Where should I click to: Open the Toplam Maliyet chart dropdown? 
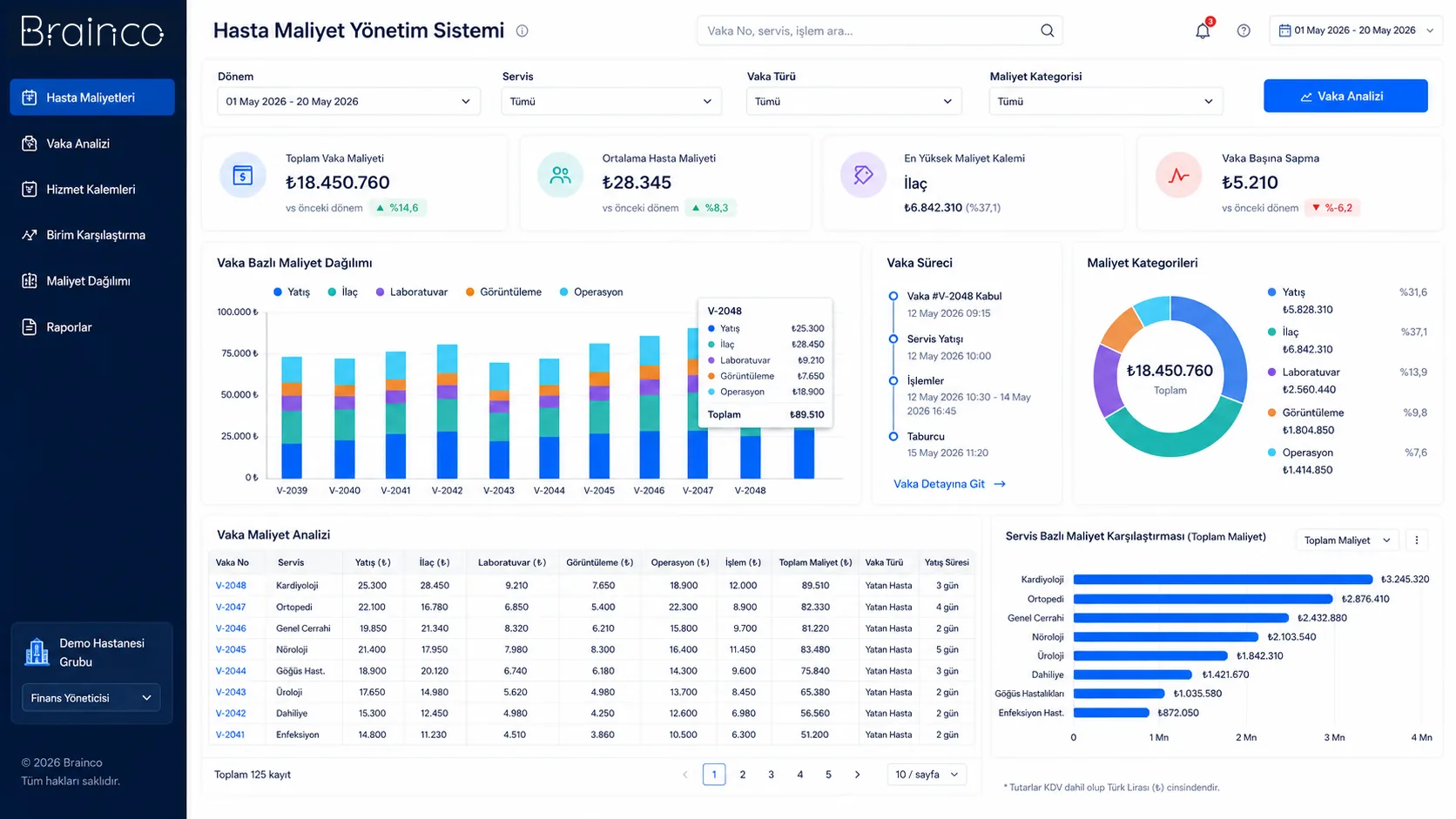[1347, 540]
